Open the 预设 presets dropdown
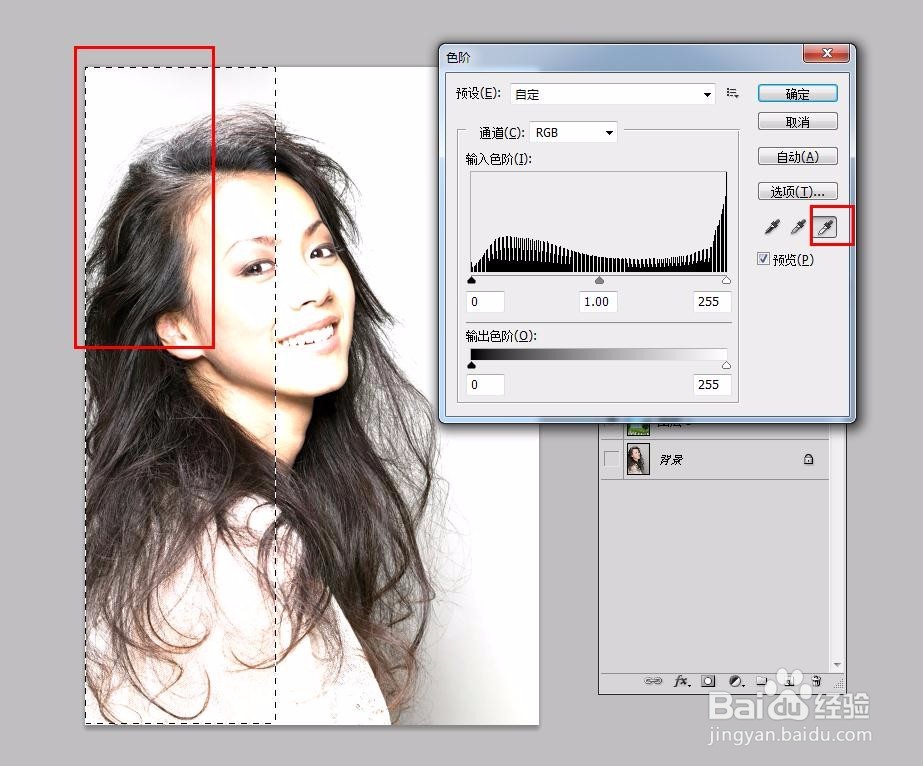The height and width of the screenshot is (766, 923). pos(707,93)
